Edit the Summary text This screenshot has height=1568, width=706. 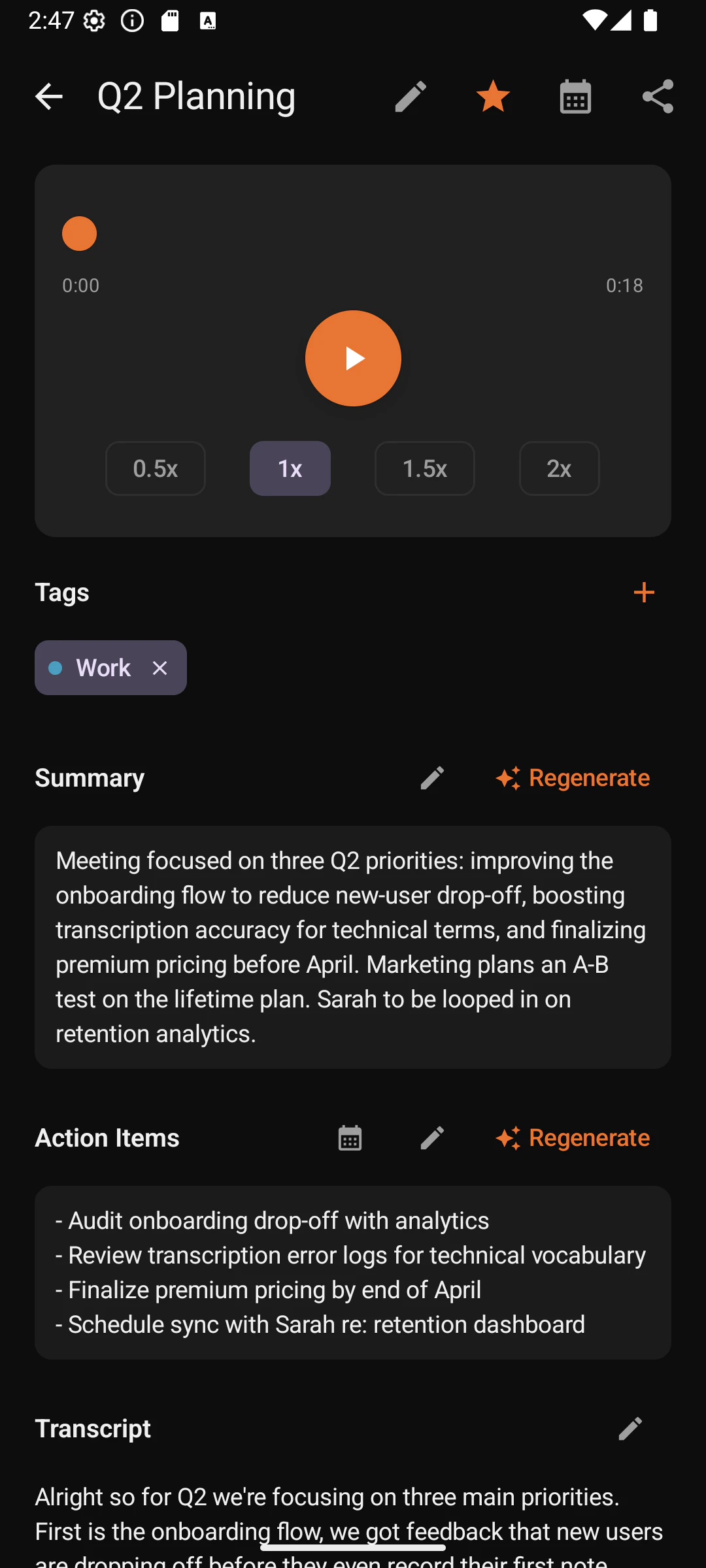[432, 777]
